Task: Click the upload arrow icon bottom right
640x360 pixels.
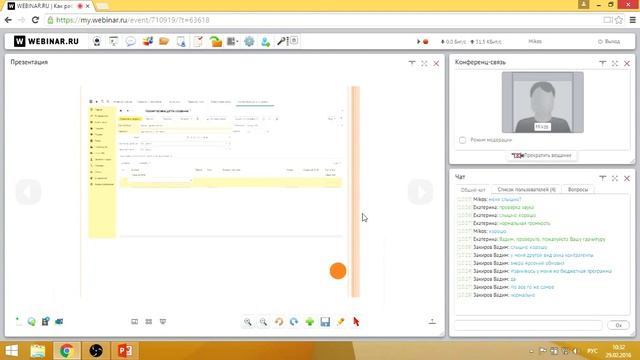Action: point(432,322)
